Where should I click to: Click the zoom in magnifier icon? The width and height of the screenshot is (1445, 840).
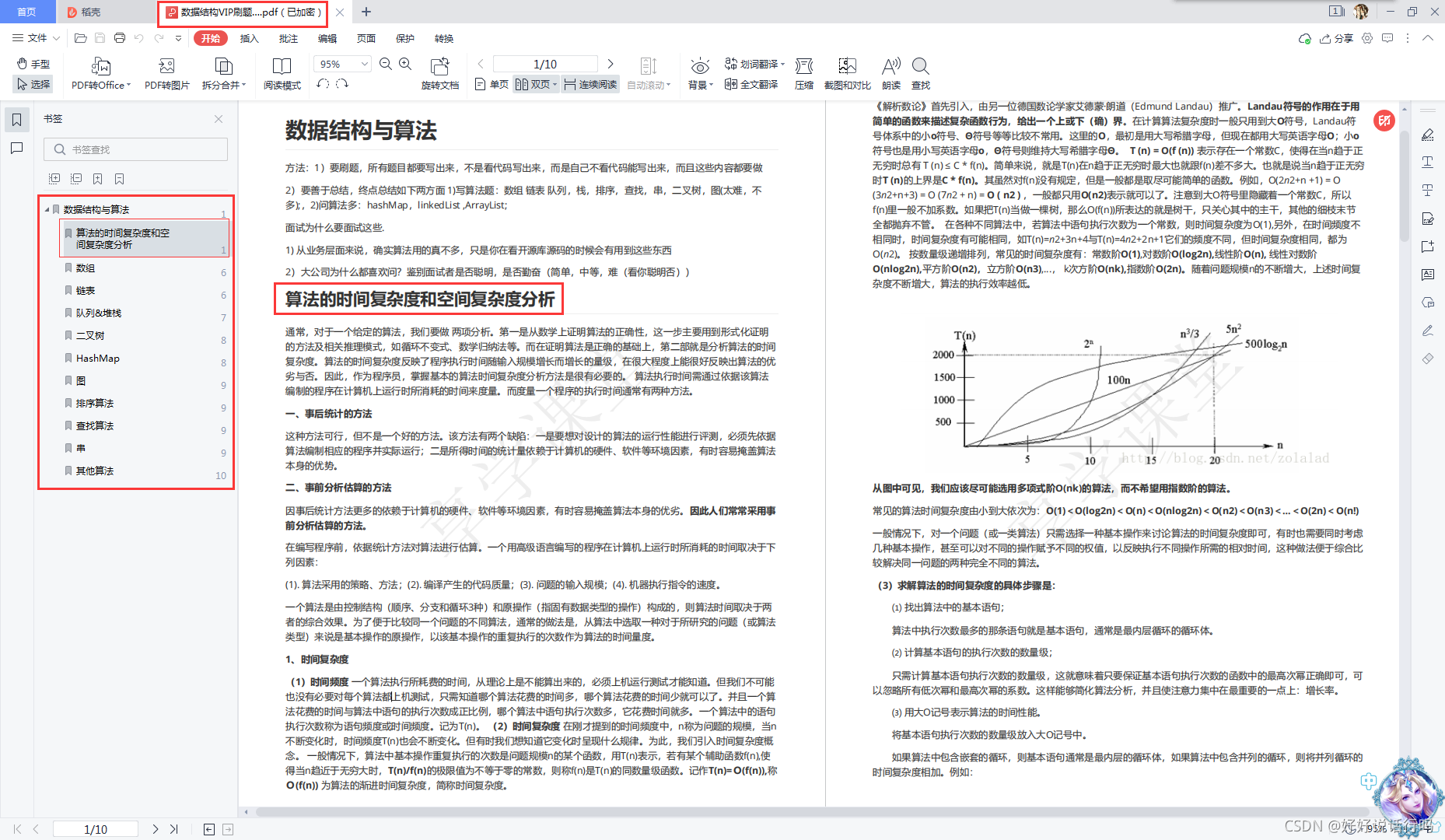tap(405, 64)
